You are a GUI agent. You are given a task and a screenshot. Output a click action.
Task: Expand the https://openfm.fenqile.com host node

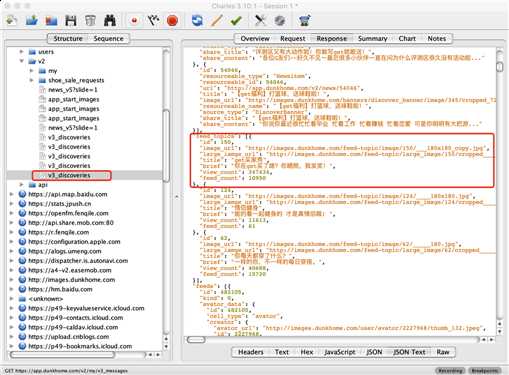12,213
